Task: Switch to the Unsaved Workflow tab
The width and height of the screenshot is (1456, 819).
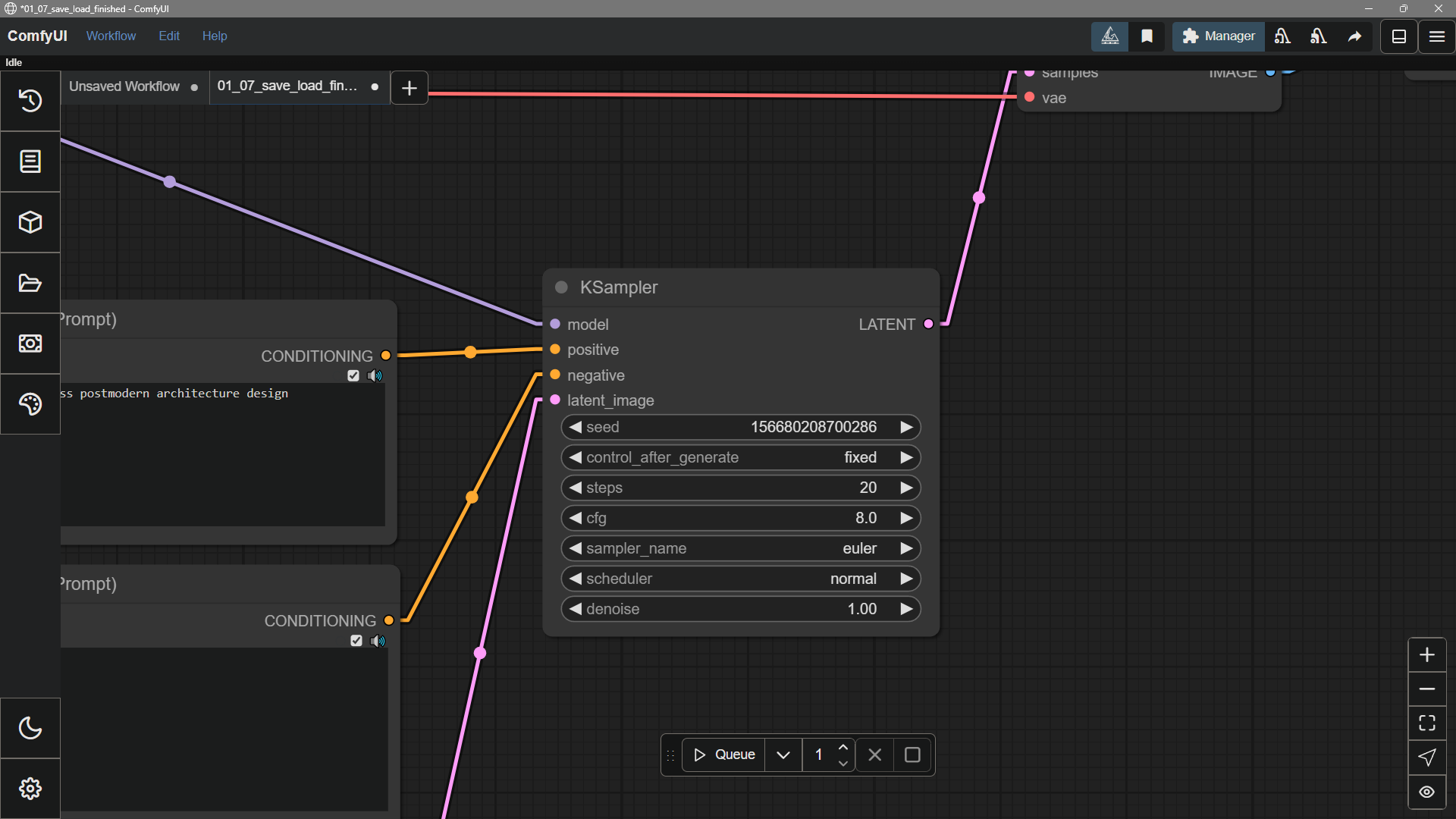Action: [x=124, y=86]
